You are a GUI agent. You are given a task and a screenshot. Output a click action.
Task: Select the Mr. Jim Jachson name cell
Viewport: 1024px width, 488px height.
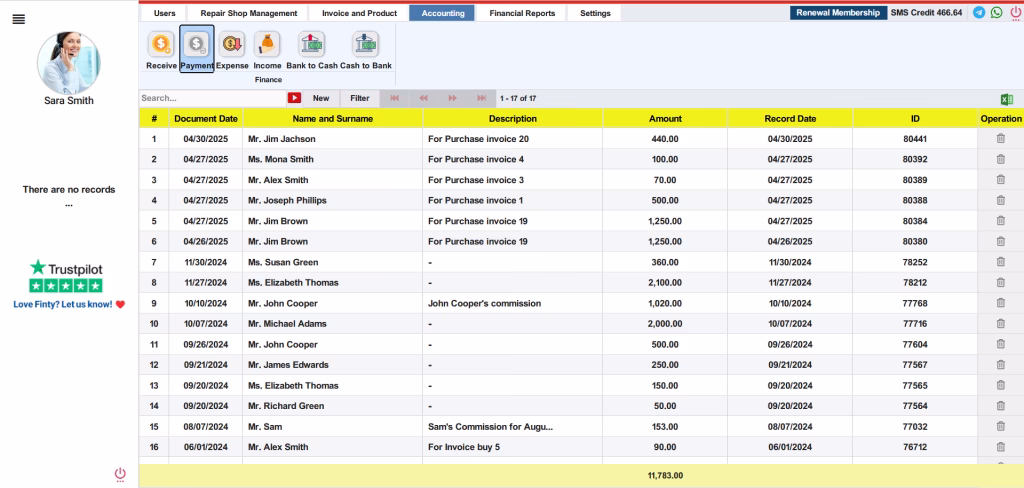[x=332, y=138]
